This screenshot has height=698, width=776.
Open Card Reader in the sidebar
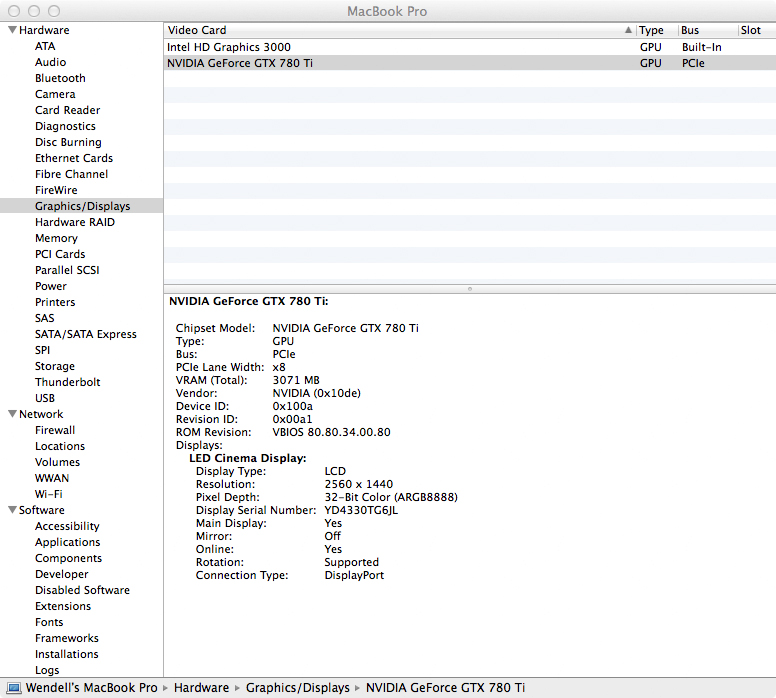[68, 110]
